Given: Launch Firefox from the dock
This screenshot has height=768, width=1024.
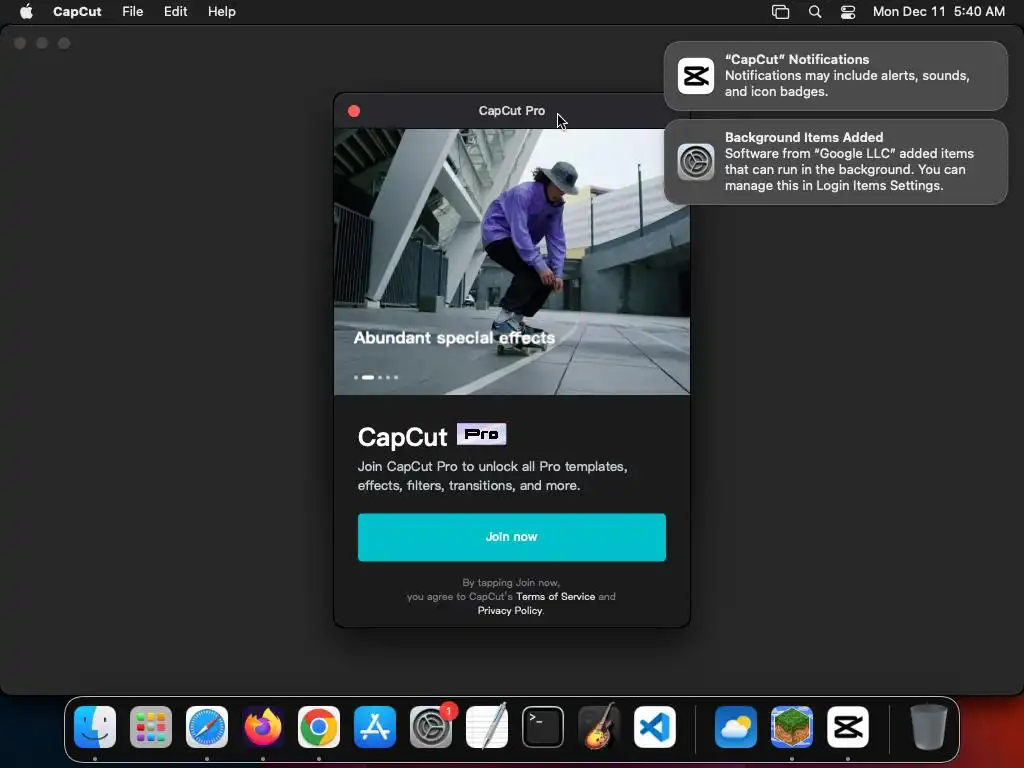Looking at the screenshot, I should 263,727.
